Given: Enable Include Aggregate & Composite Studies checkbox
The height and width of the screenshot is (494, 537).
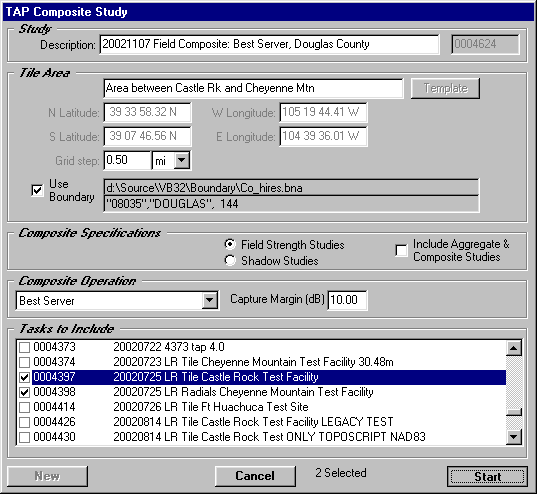Looking at the screenshot, I should coord(401,250).
